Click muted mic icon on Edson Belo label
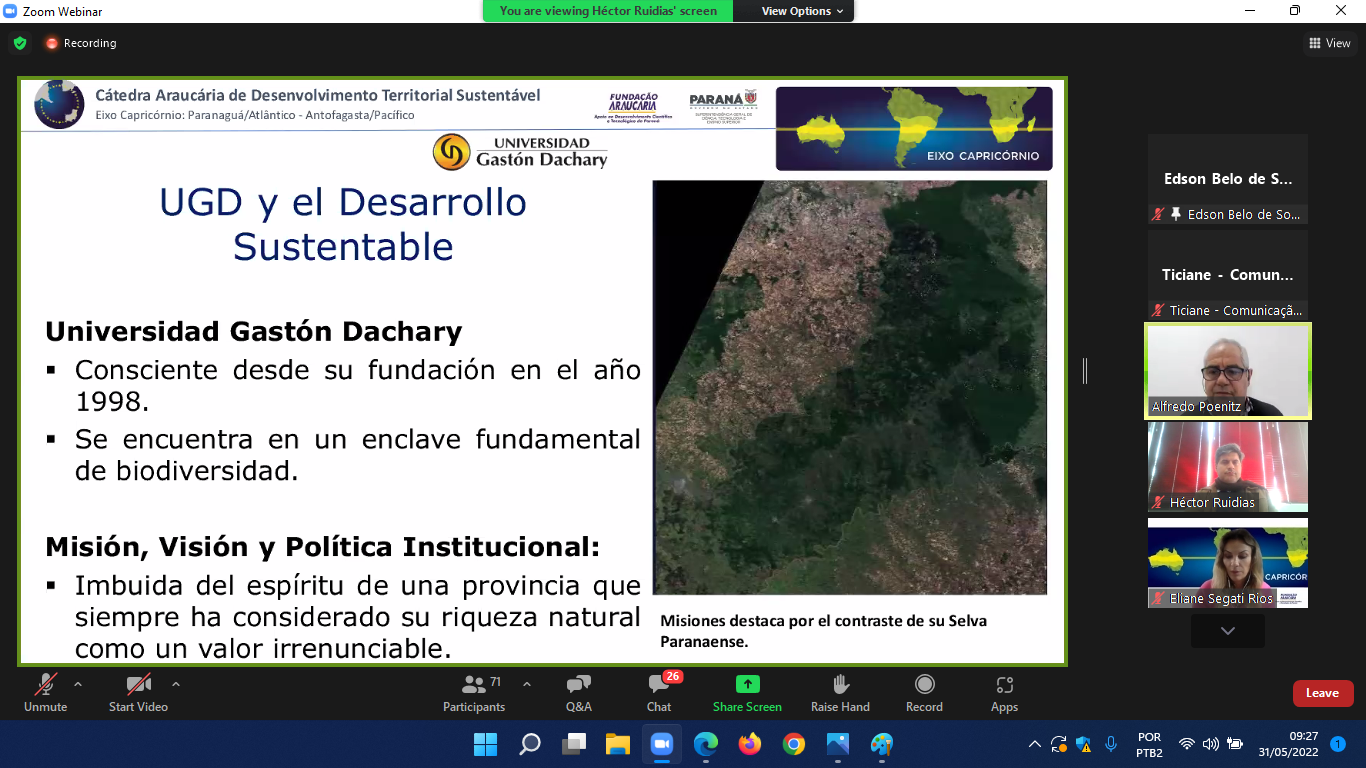This screenshot has height=768, width=1366. click(x=1158, y=214)
